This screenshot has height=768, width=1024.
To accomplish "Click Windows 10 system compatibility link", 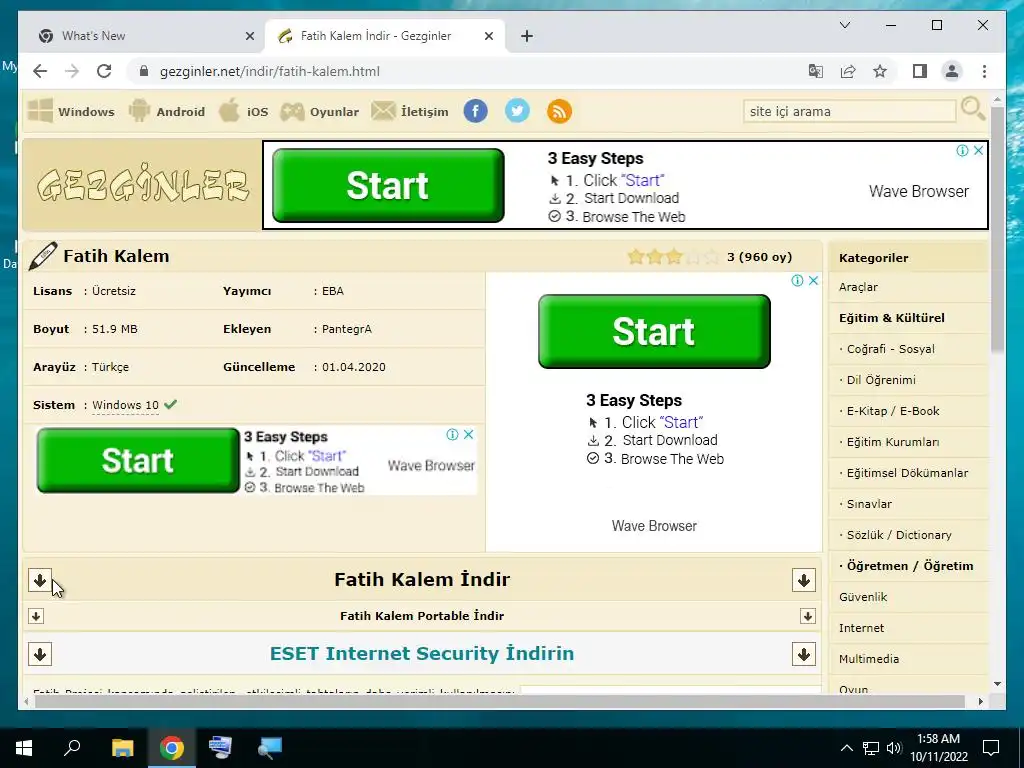I will click(125, 405).
